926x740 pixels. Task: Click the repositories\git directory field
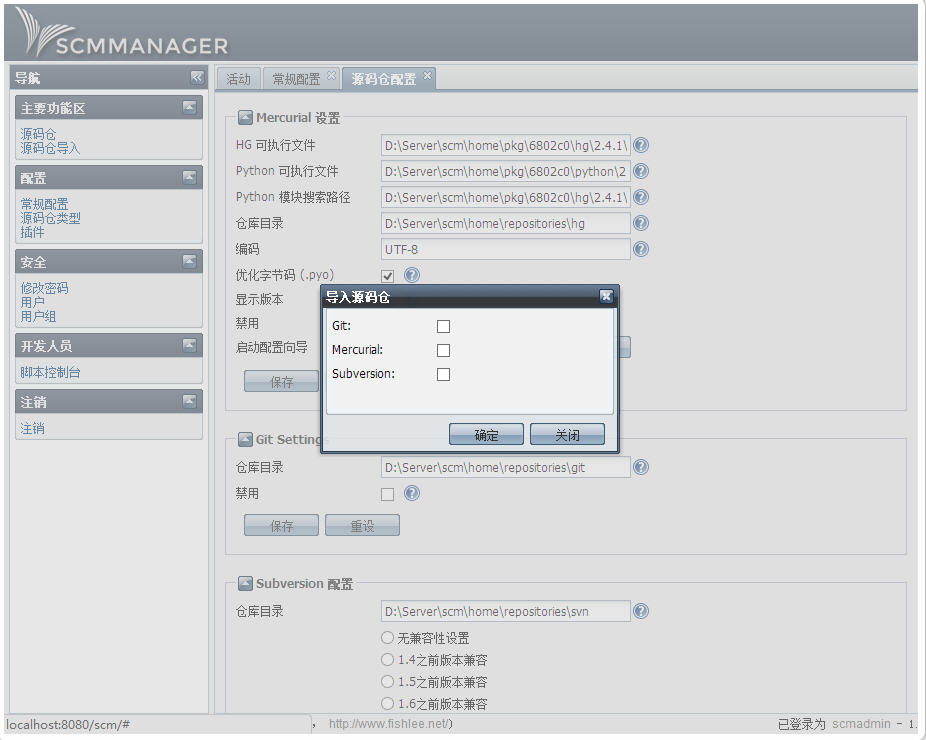pyautogui.click(x=506, y=467)
